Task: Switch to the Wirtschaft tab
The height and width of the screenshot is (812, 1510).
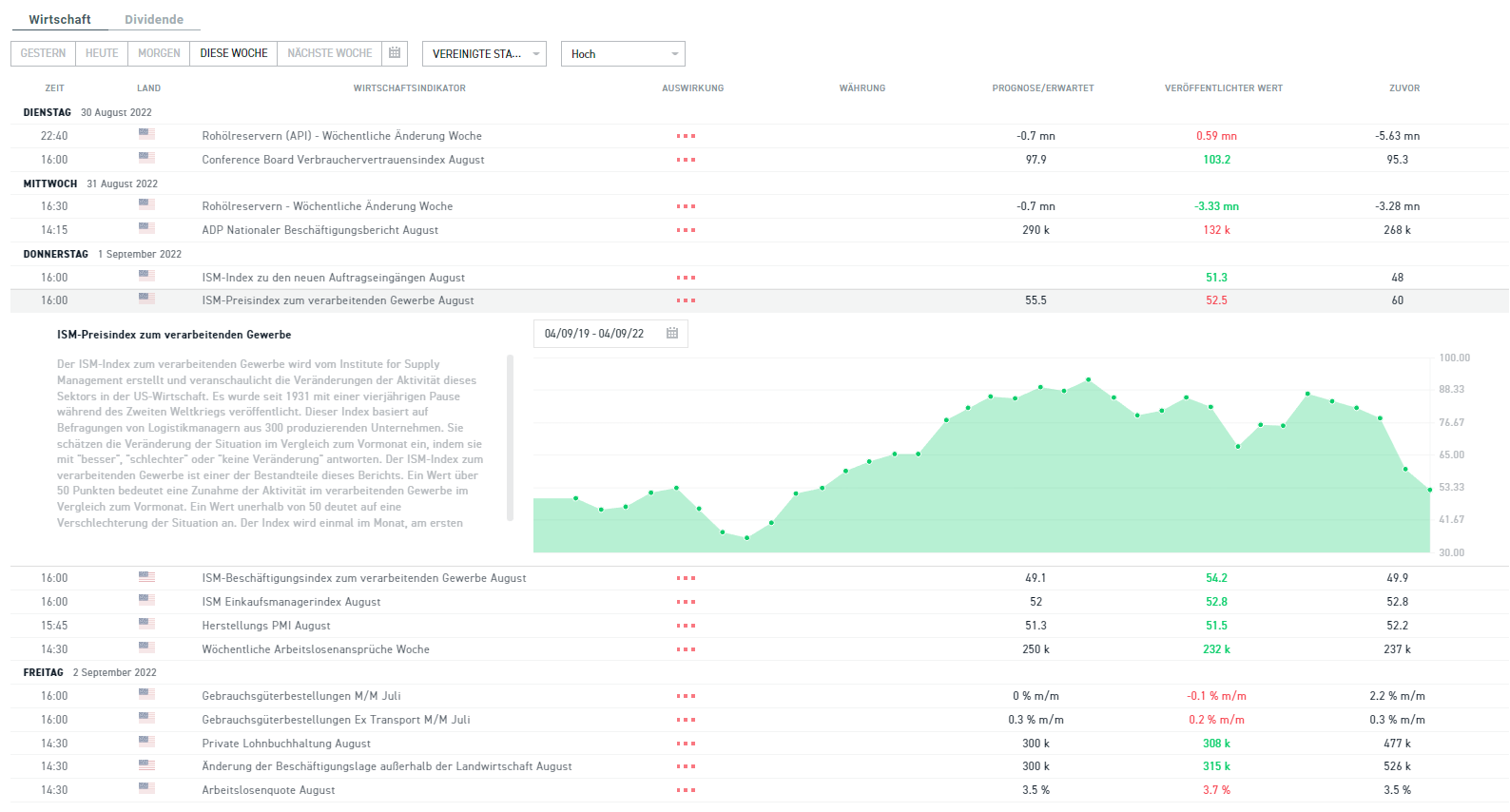Action: point(60,19)
